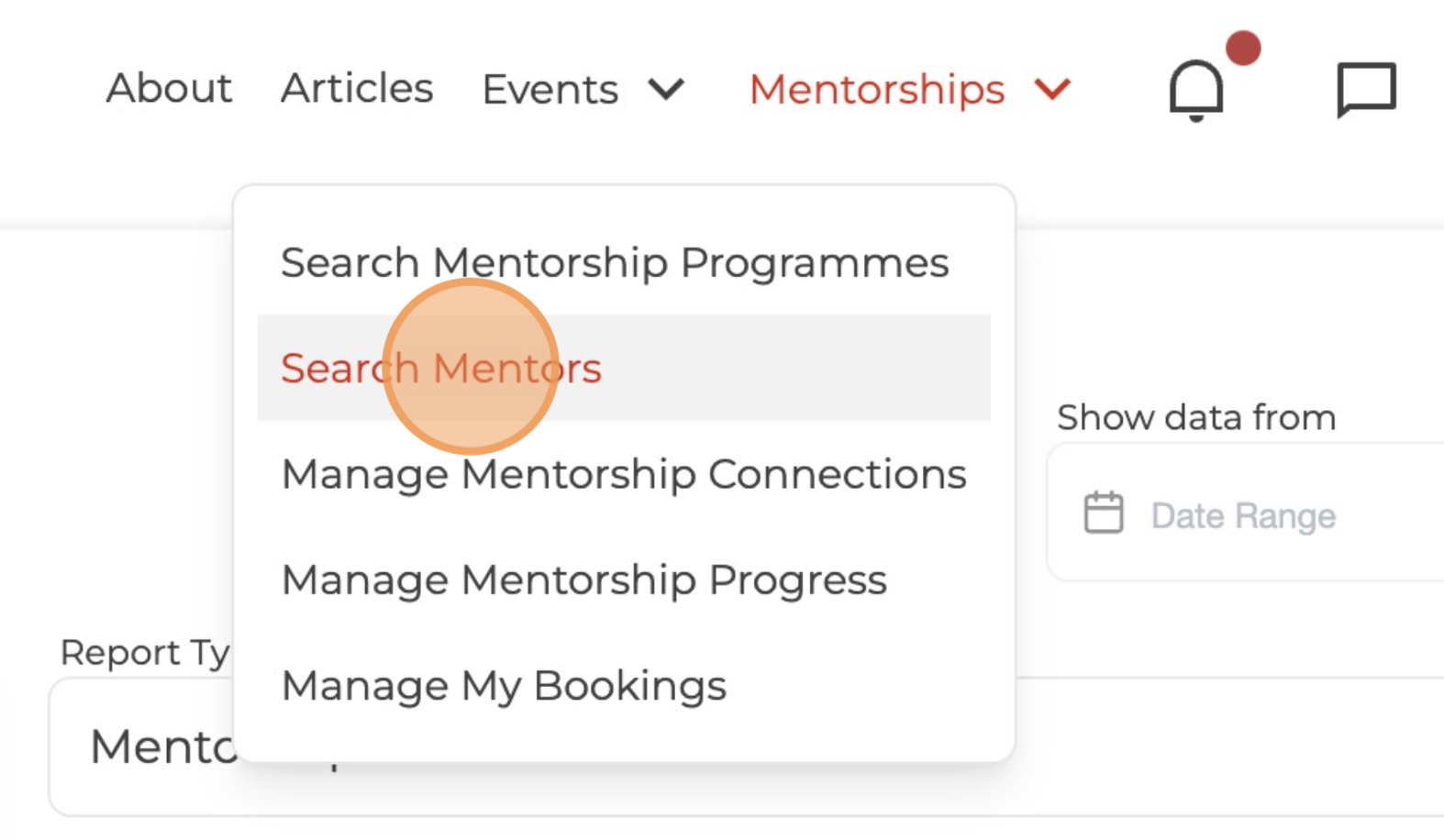Go to Manage My Bookings
The height and width of the screenshot is (840, 1444).
tap(504, 686)
